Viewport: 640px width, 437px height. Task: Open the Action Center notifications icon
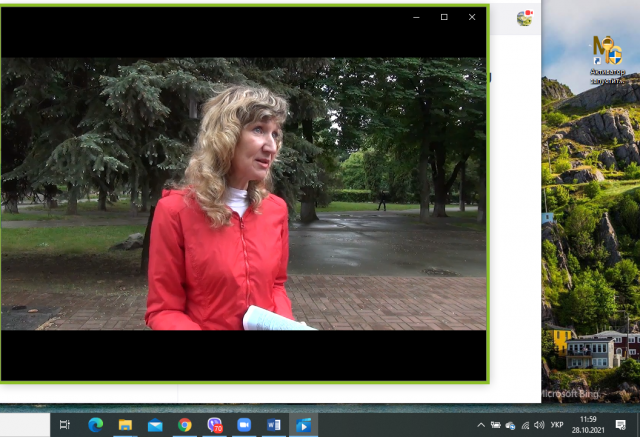(621, 425)
